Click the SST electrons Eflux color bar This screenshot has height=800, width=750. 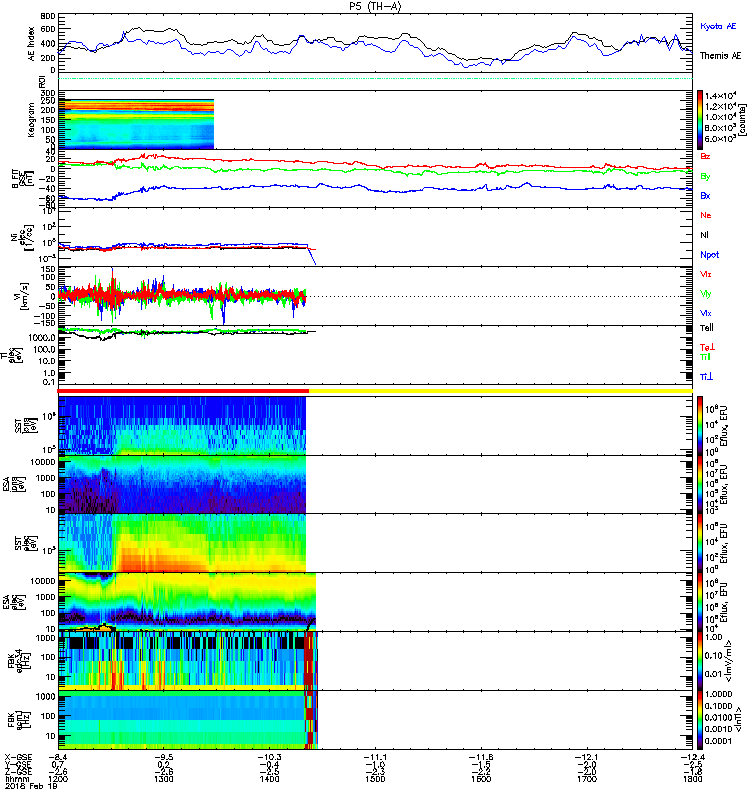point(700,543)
